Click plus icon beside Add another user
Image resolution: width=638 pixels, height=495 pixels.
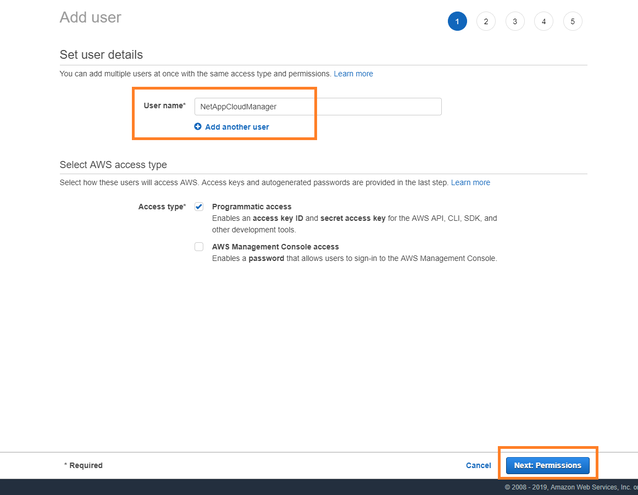point(198,127)
